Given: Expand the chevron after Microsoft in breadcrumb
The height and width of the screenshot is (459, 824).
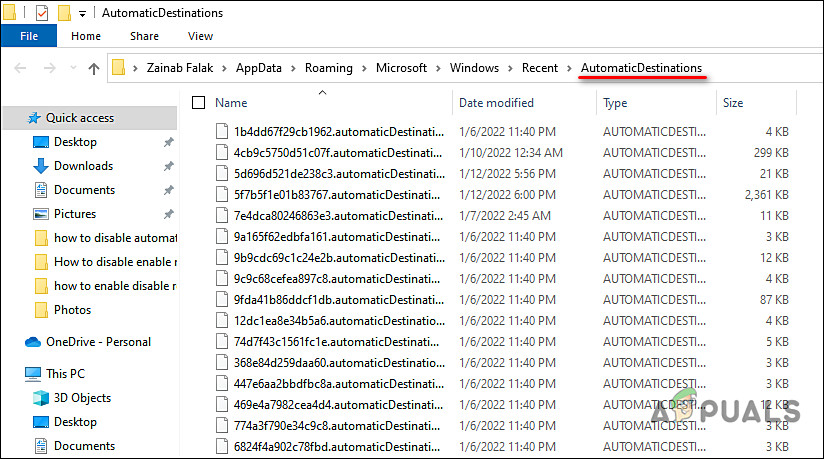Looking at the screenshot, I should point(438,68).
